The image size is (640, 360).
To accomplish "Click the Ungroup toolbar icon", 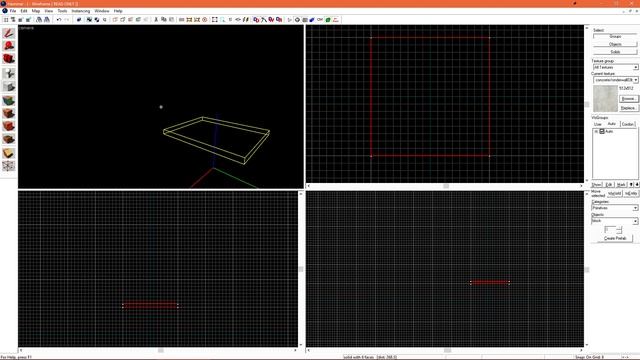I will click(x=97, y=20).
